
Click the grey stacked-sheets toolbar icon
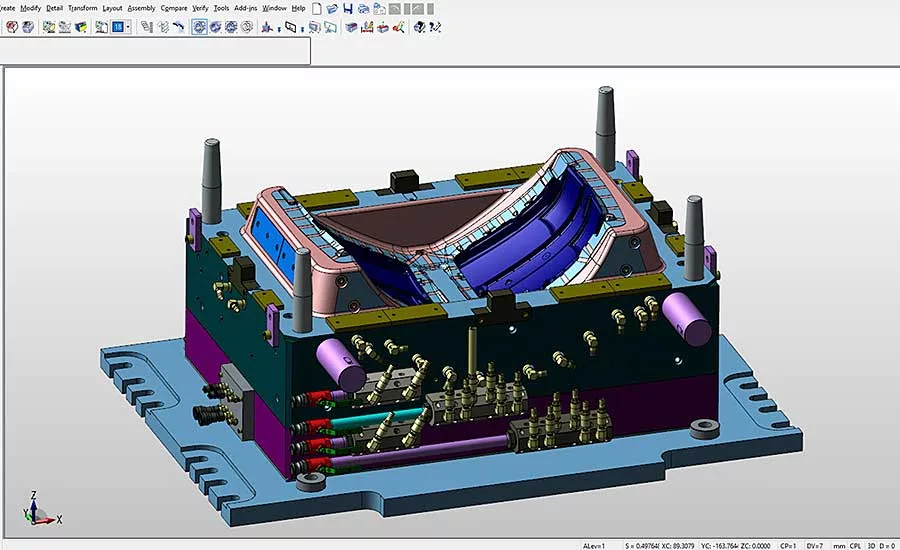pos(147,27)
